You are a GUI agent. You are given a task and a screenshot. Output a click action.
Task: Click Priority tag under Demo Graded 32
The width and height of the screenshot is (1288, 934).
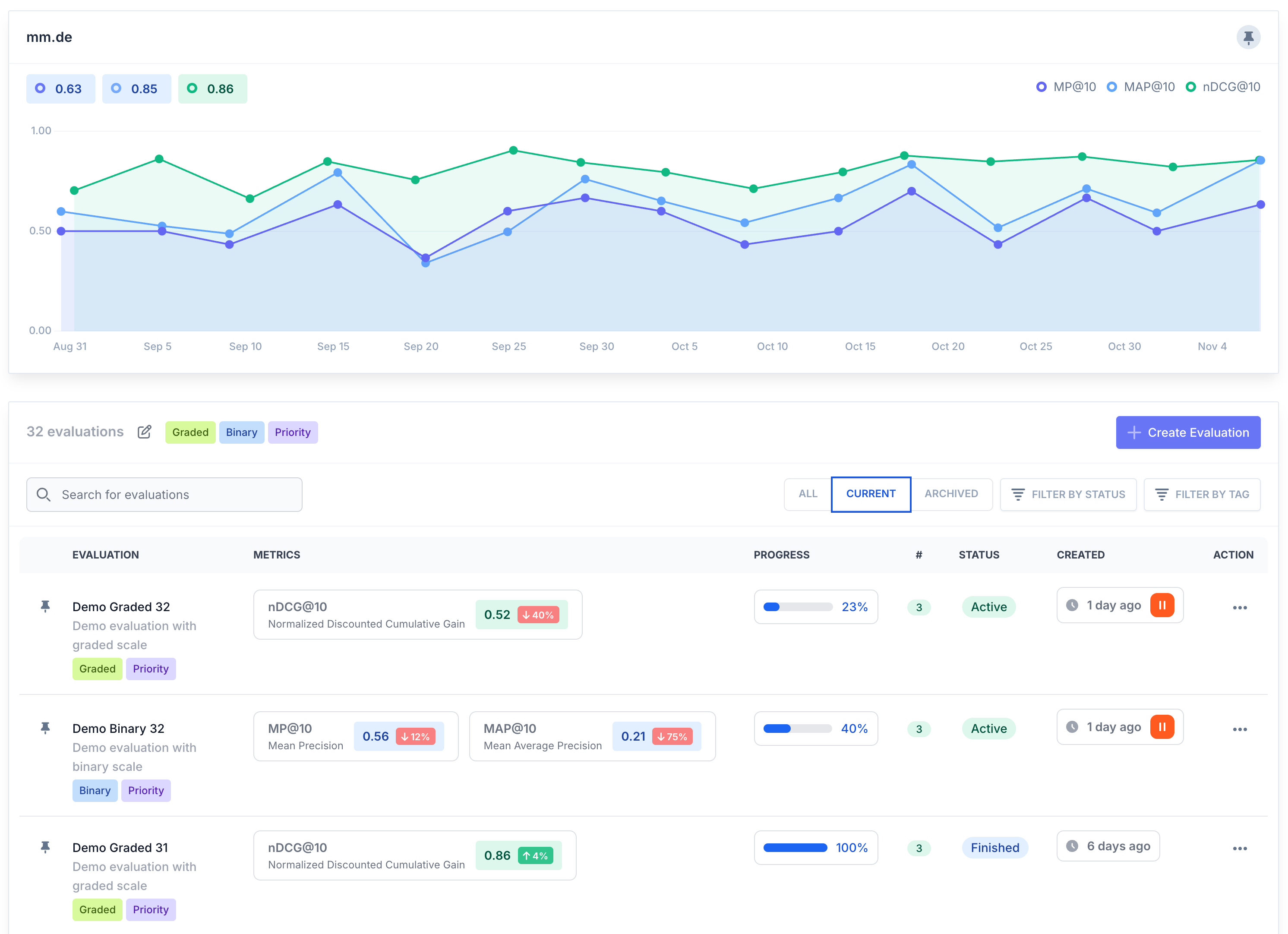(x=151, y=669)
